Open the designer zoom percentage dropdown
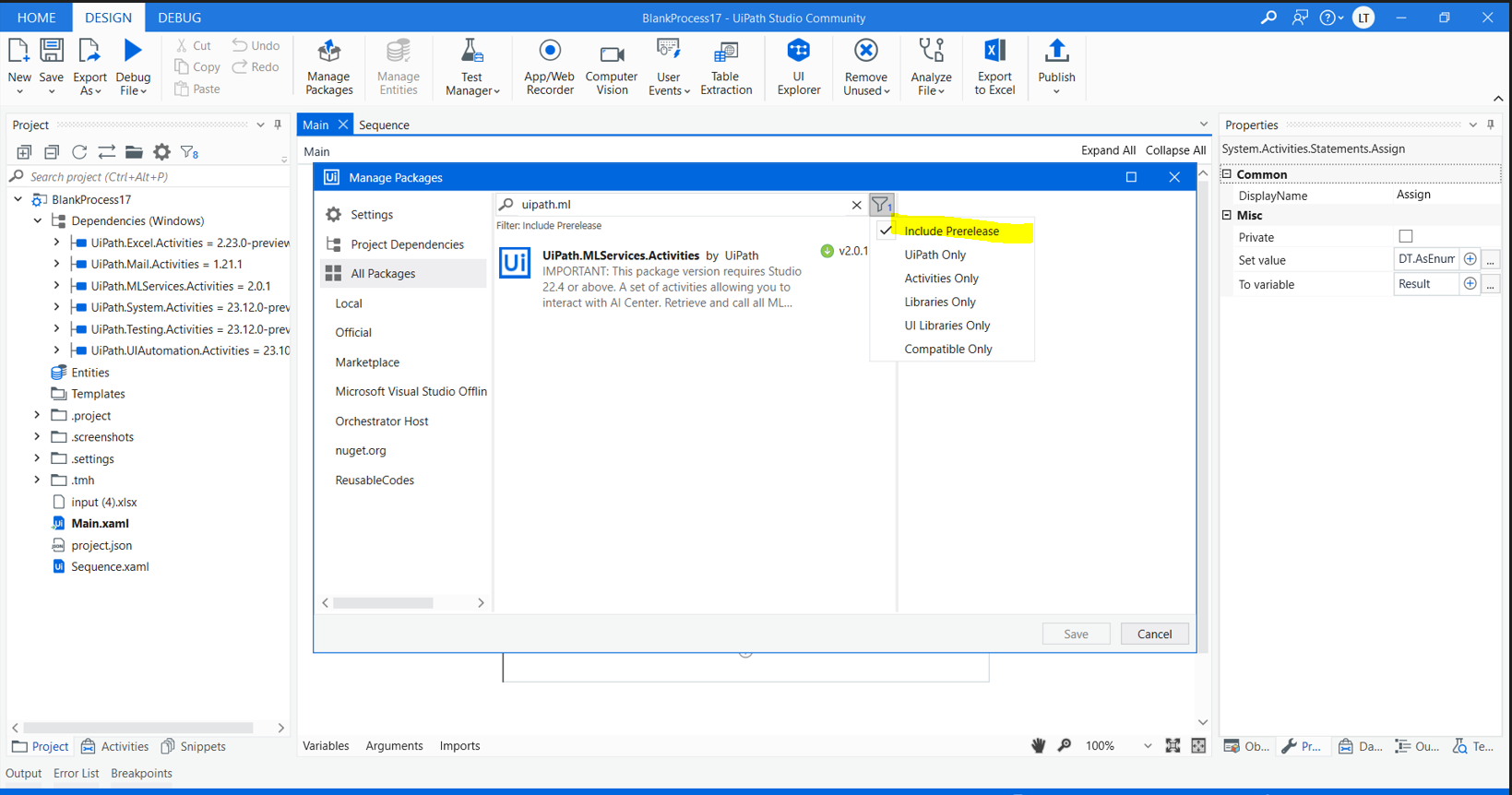 1148,746
